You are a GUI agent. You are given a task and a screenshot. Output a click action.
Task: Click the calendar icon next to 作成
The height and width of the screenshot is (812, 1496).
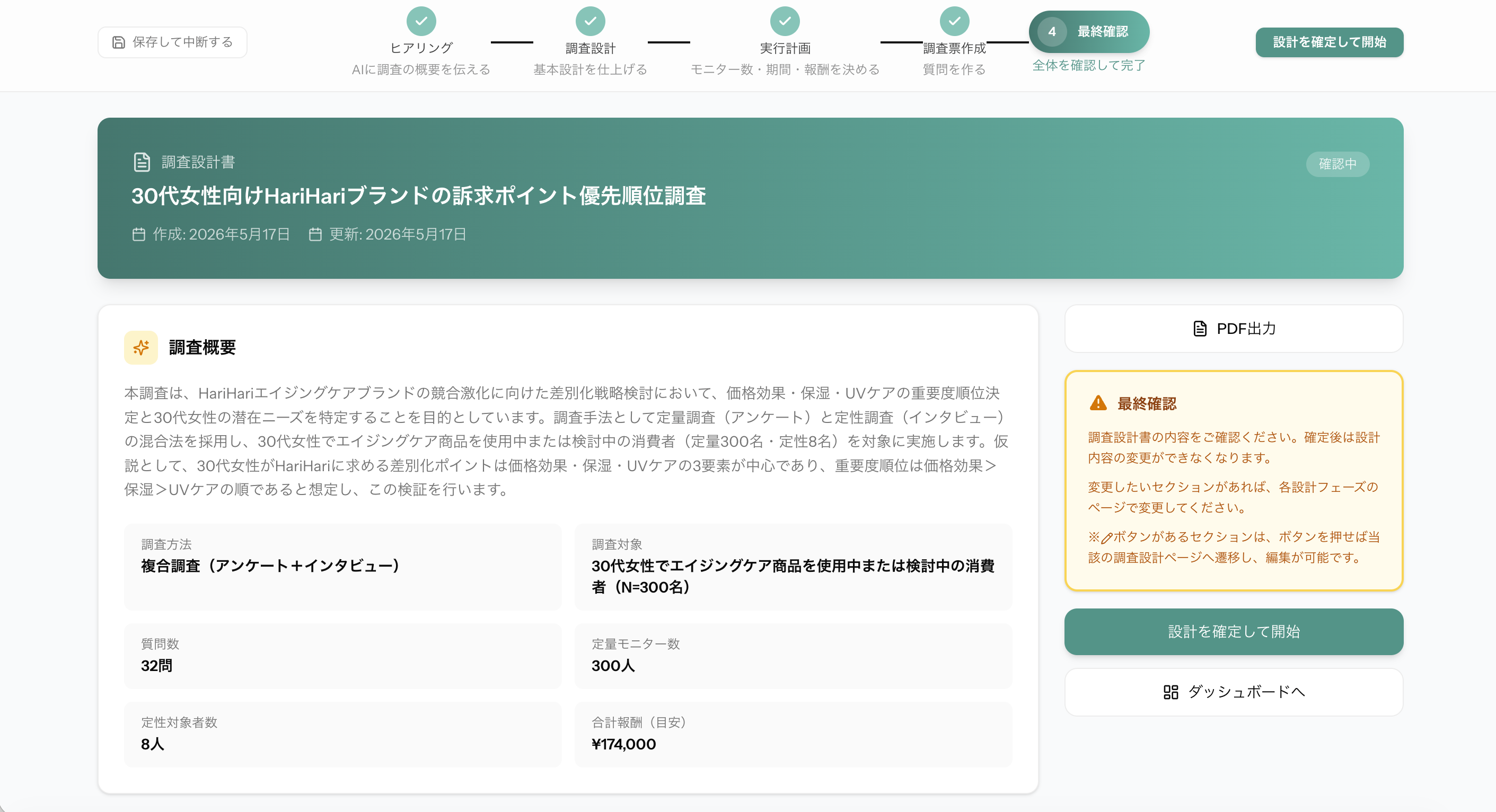pos(139,234)
